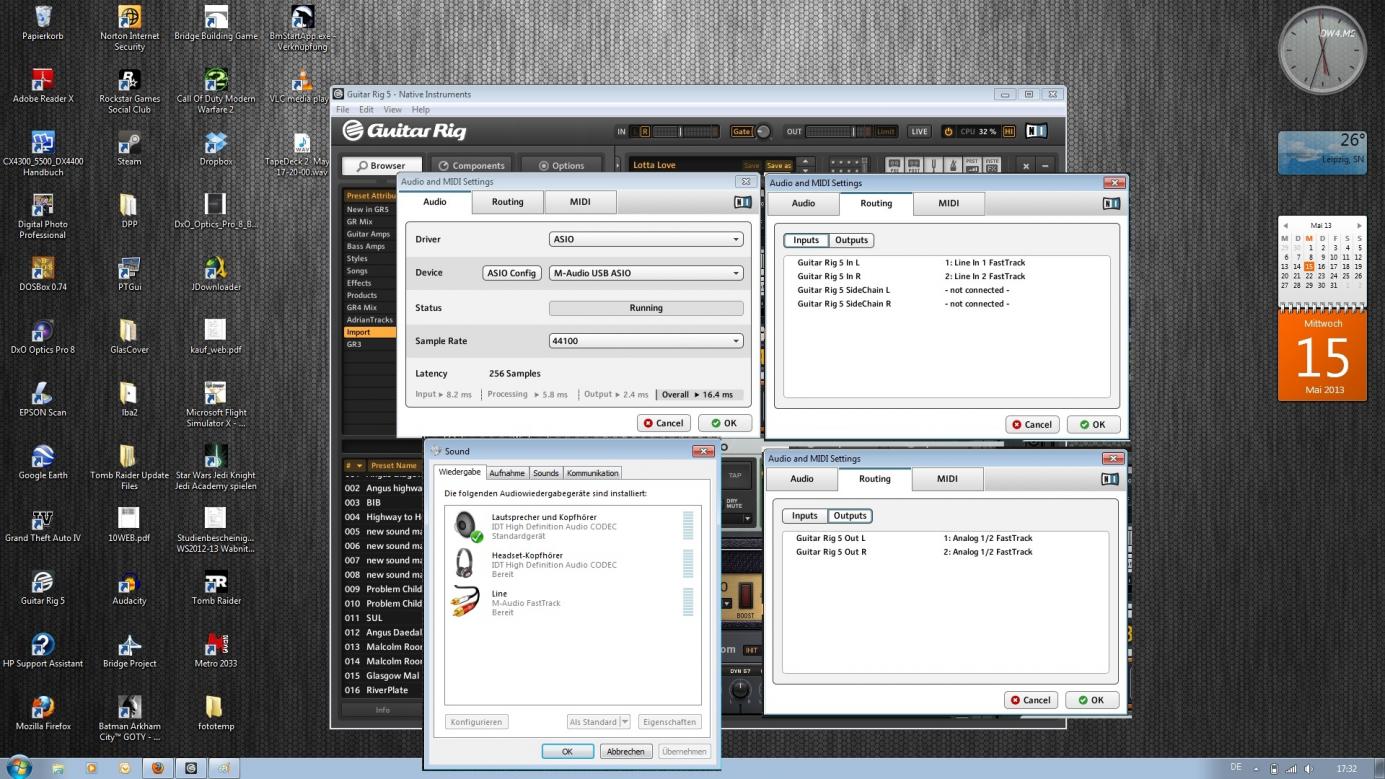Screen dimensions: 1385x779
Task: Launch Guitar Rig 5 desktop shortcut
Action: point(43,588)
